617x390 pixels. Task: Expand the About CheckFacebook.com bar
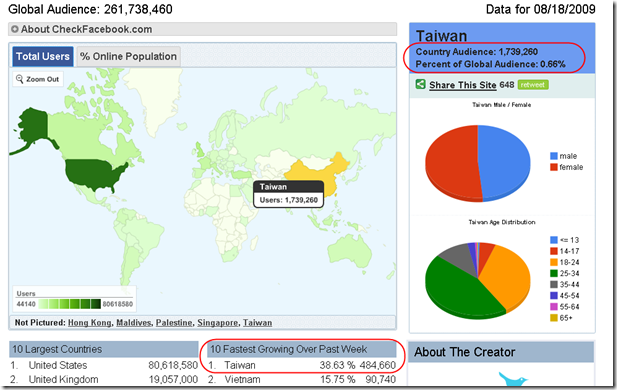(202, 29)
